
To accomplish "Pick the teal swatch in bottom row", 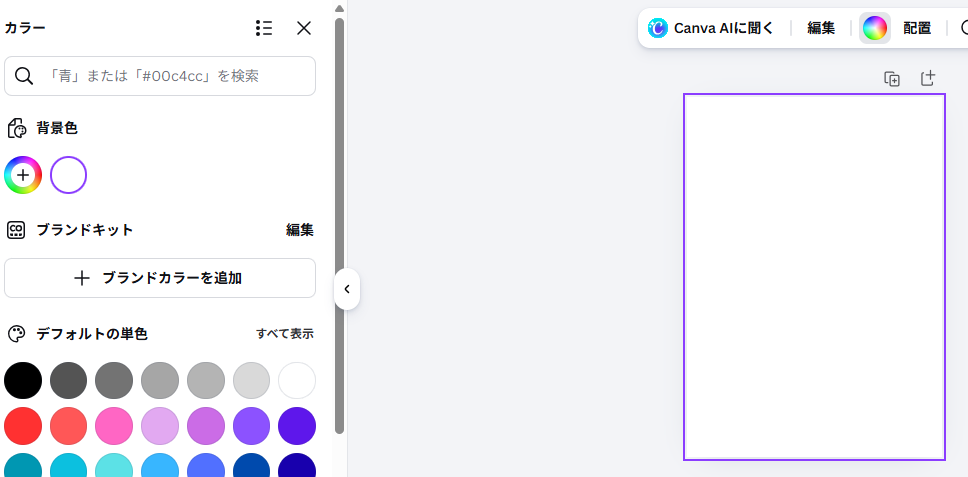I will click(x=23, y=465).
